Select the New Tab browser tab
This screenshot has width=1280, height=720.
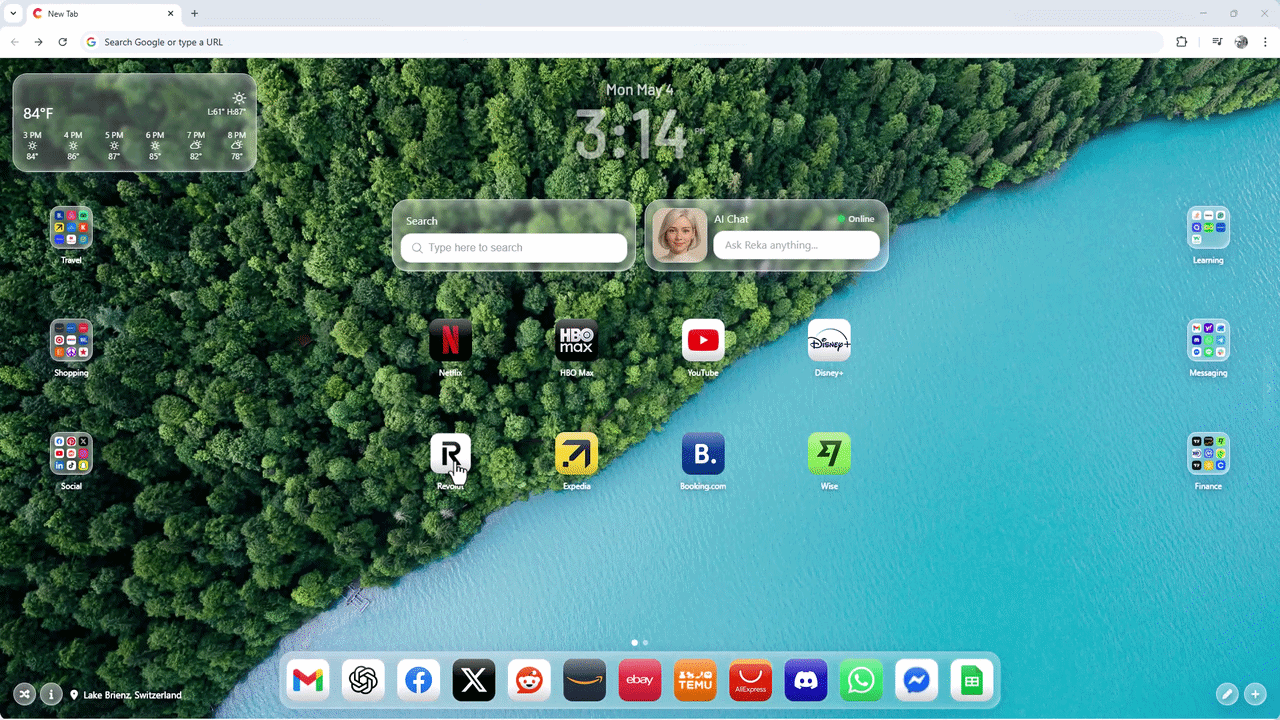[100, 14]
